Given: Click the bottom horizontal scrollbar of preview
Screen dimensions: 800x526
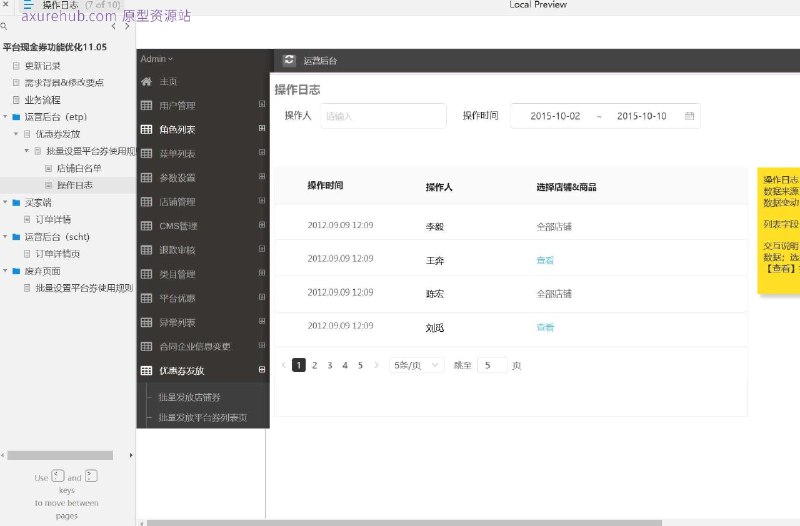Looking at the screenshot, I should point(404,523).
